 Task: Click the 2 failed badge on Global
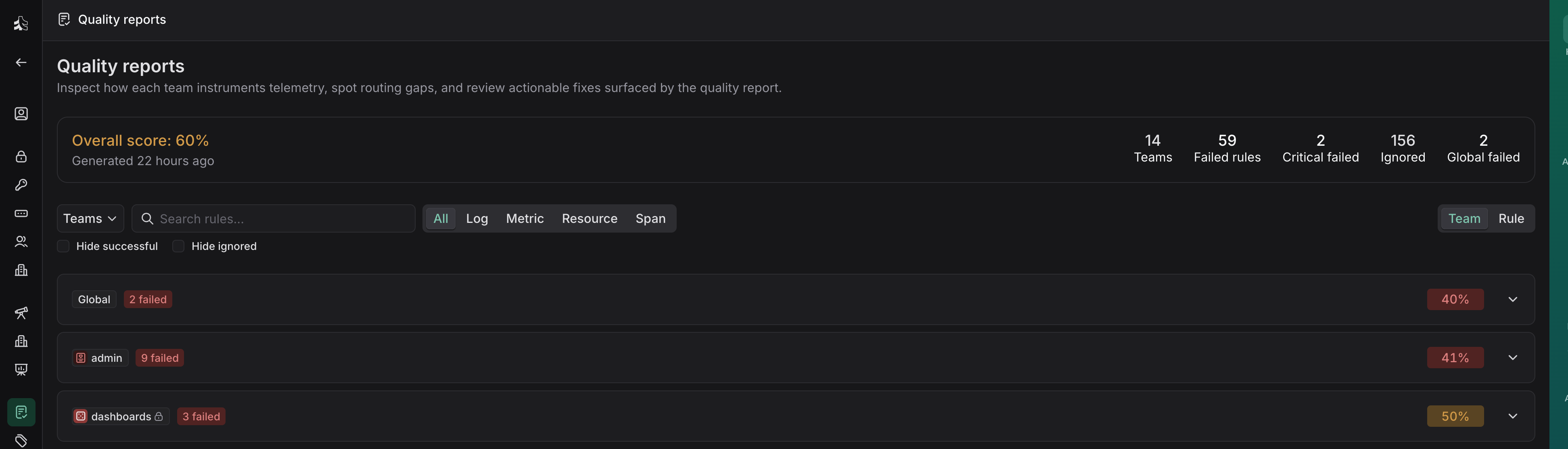tap(148, 300)
